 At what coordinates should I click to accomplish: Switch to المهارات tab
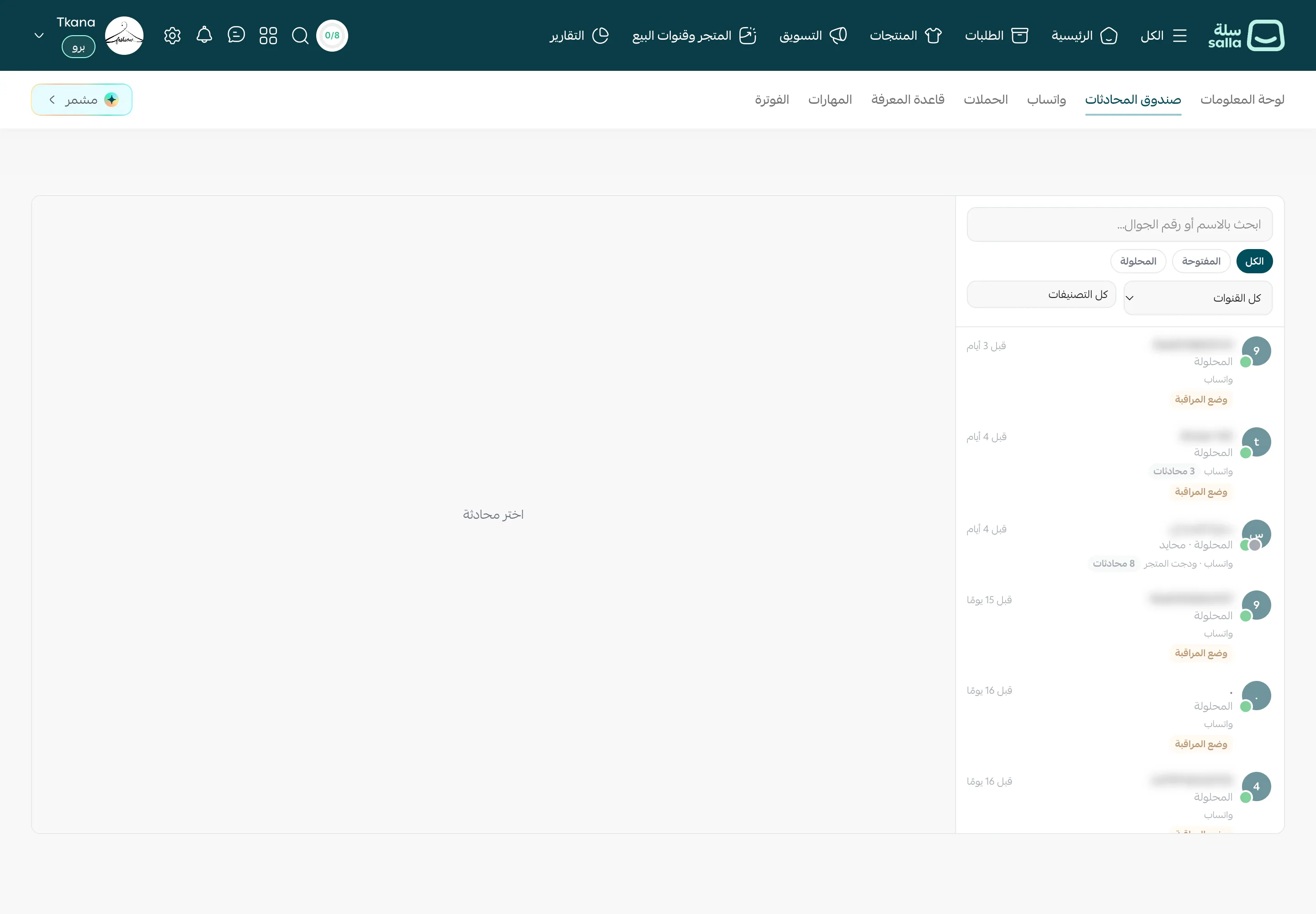coord(830,100)
